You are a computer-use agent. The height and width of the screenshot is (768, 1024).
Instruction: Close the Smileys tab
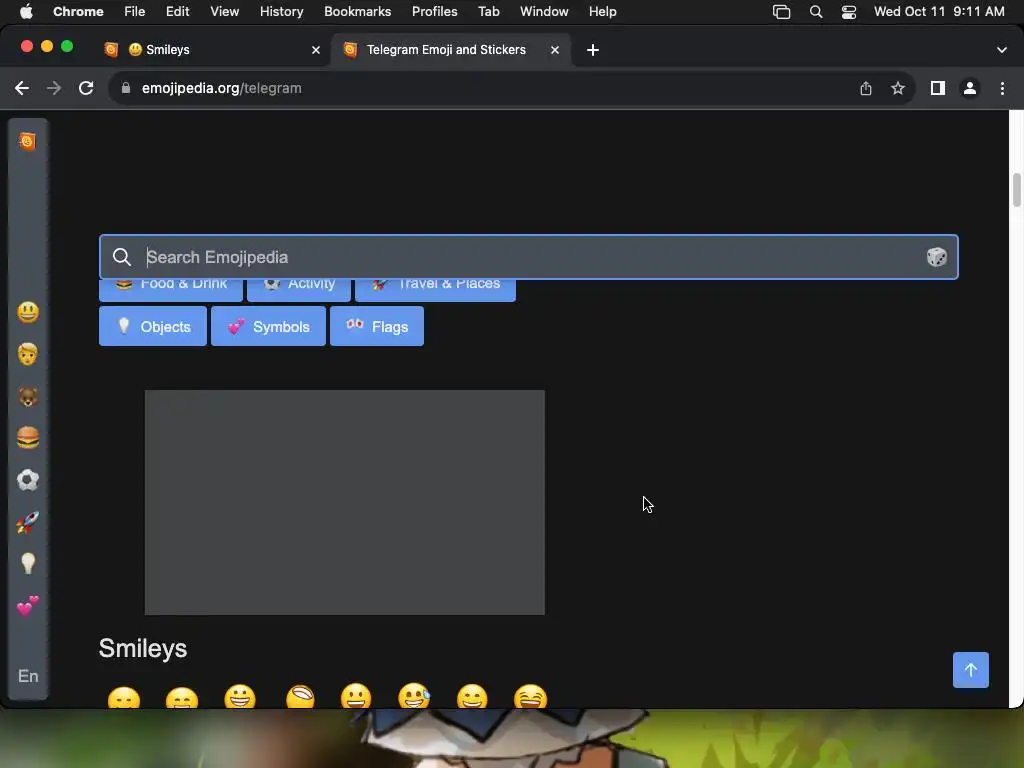click(x=316, y=50)
